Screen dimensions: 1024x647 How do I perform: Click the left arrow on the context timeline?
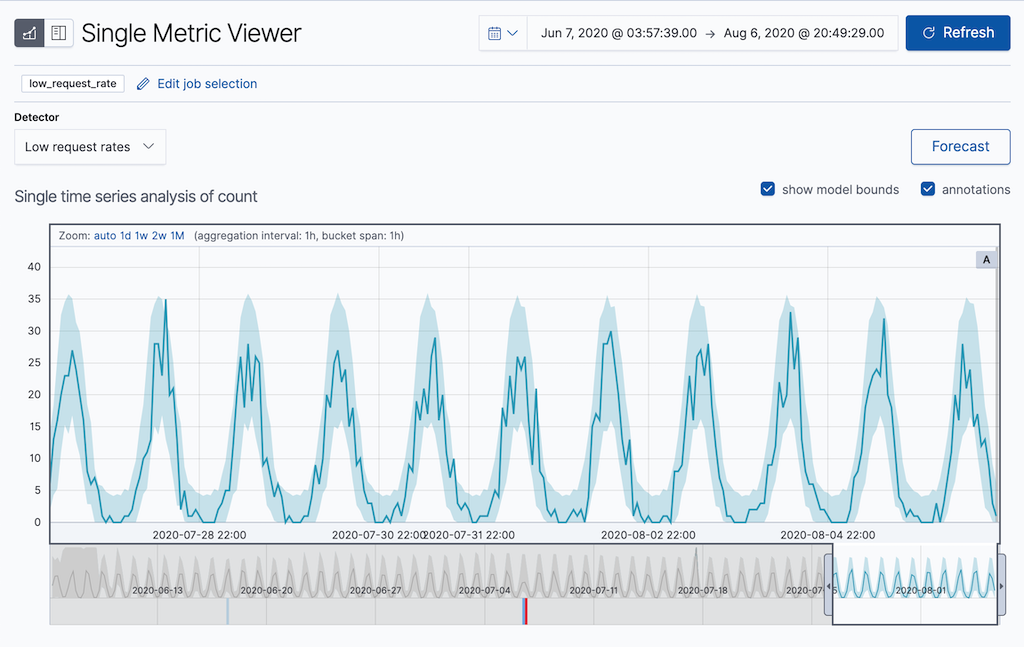point(827,585)
